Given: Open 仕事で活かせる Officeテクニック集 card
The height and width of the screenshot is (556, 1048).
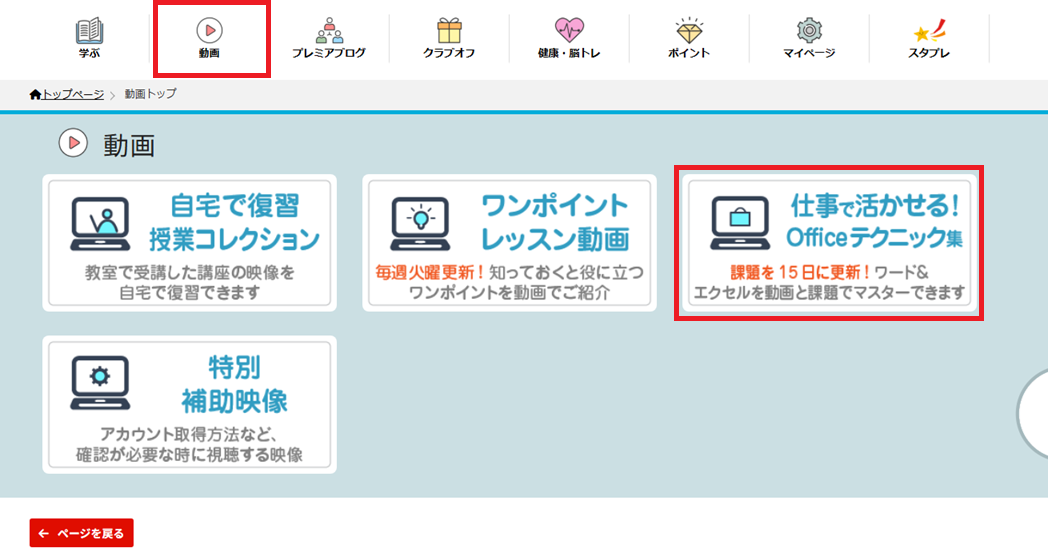Looking at the screenshot, I should (x=829, y=243).
